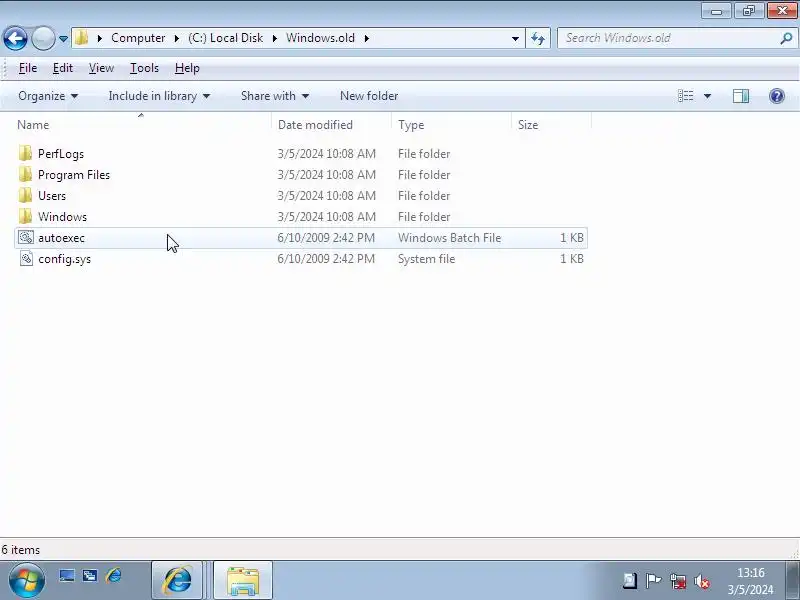Select (C:) Local Disk breadcrumb
Viewport: 800px width, 600px height.
[x=226, y=38]
